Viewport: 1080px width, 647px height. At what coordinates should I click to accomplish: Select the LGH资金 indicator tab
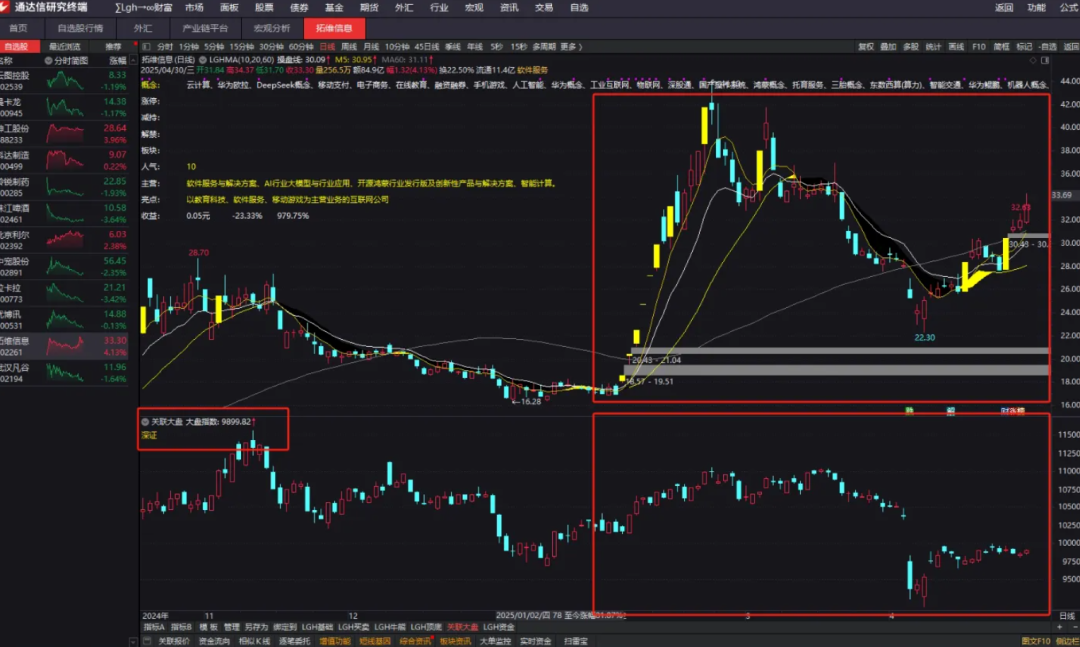[x=499, y=627]
